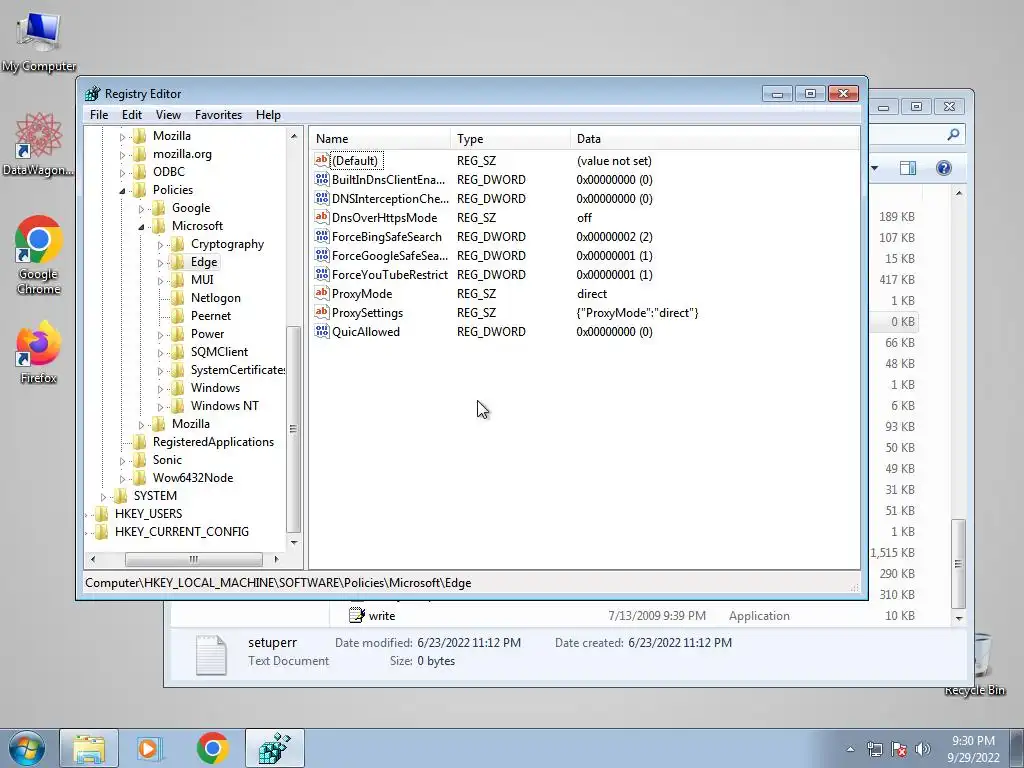Screen dimensions: 1024x768
Task: Open the View menu
Action: coord(168,115)
